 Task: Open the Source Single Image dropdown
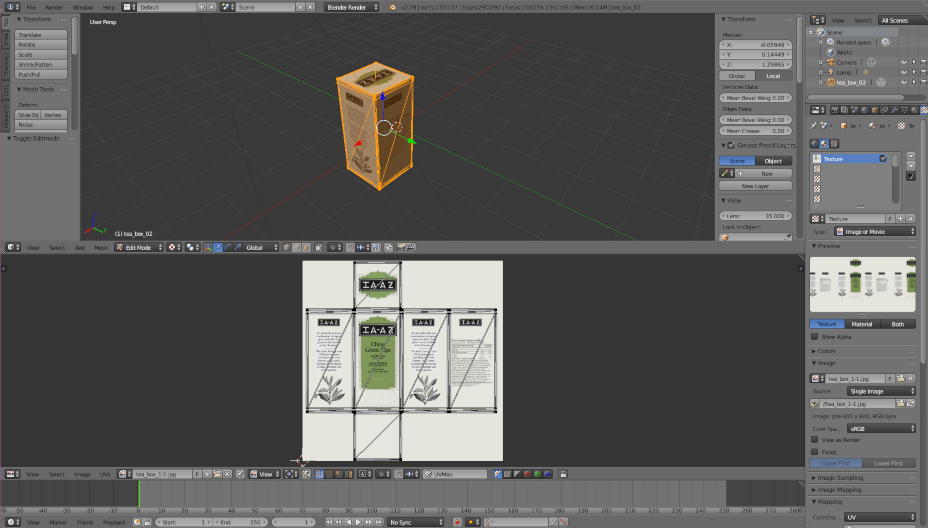[881, 391]
